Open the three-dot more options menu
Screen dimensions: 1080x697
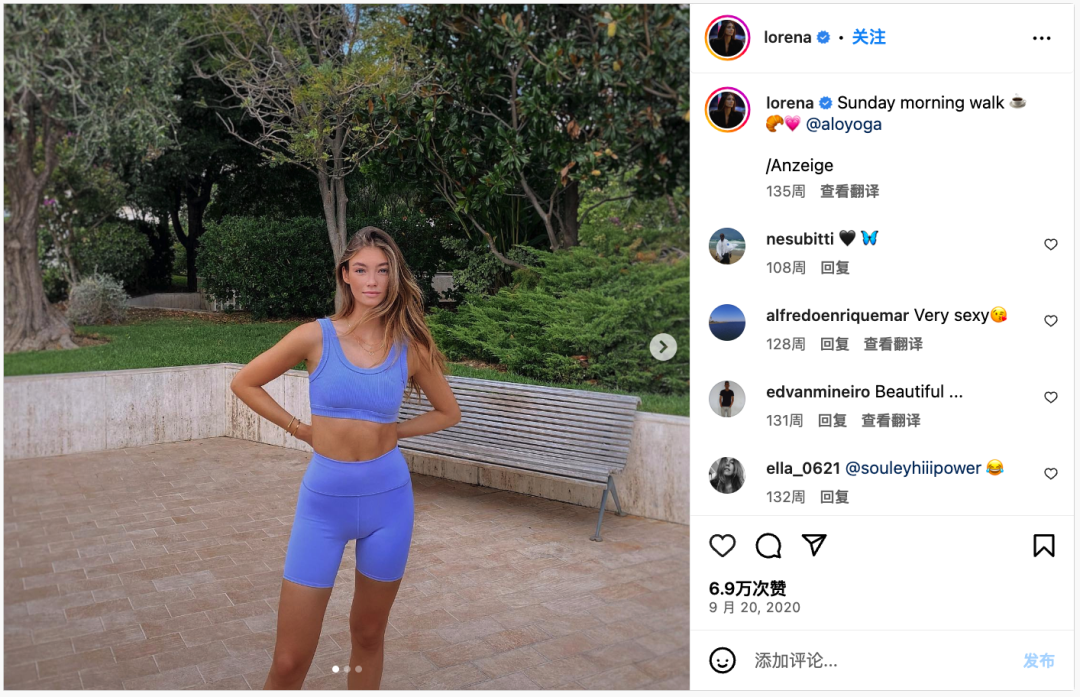1041,38
